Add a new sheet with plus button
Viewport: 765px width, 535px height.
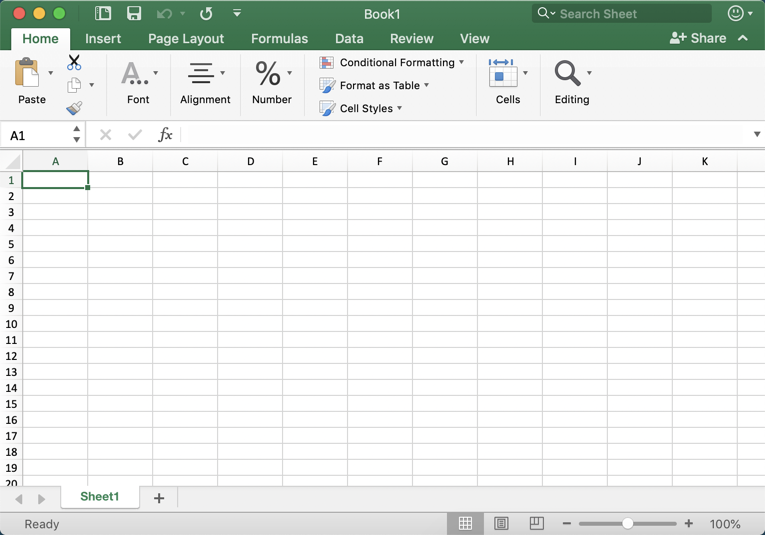pos(159,498)
